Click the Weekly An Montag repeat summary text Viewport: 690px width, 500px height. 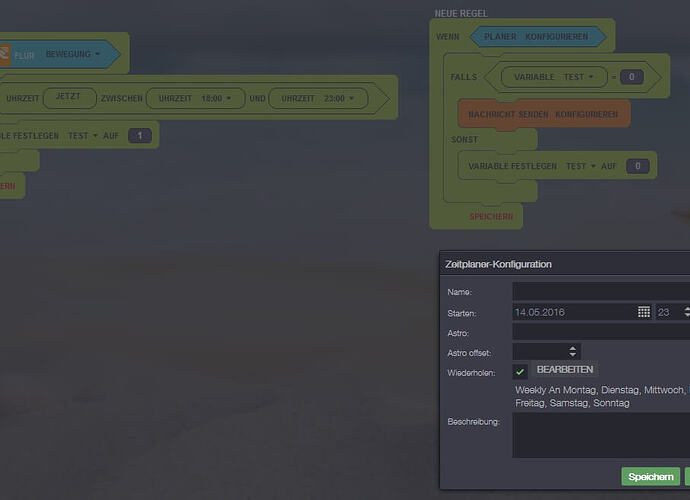point(601,396)
